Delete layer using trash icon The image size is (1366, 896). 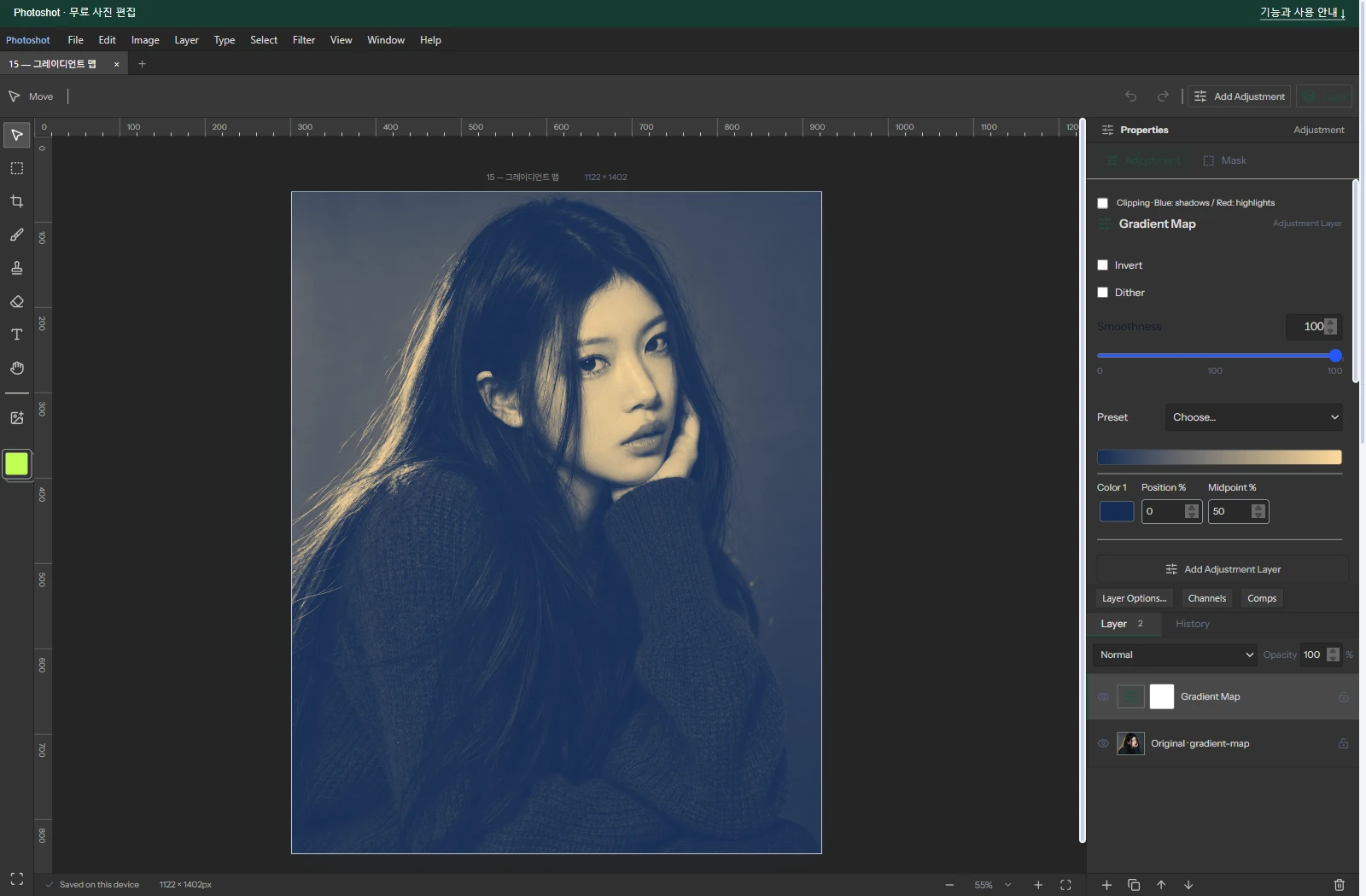pyautogui.click(x=1339, y=885)
